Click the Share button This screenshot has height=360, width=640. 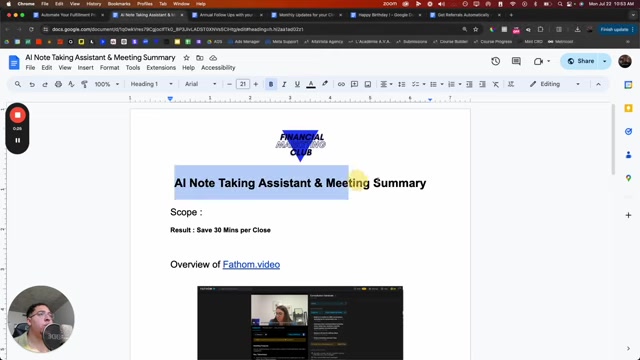(580, 61)
